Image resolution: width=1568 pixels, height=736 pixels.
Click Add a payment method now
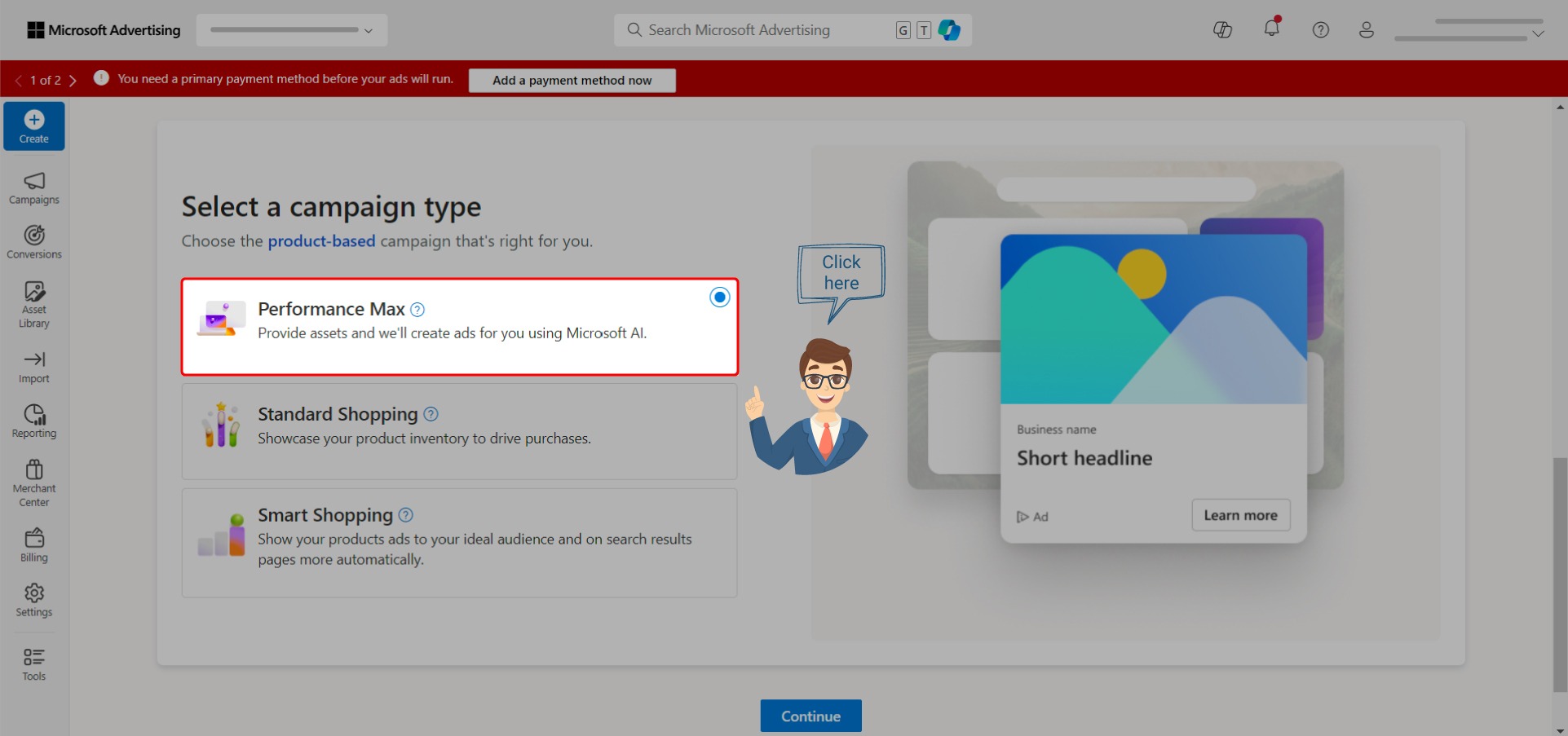[x=572, y=80]
